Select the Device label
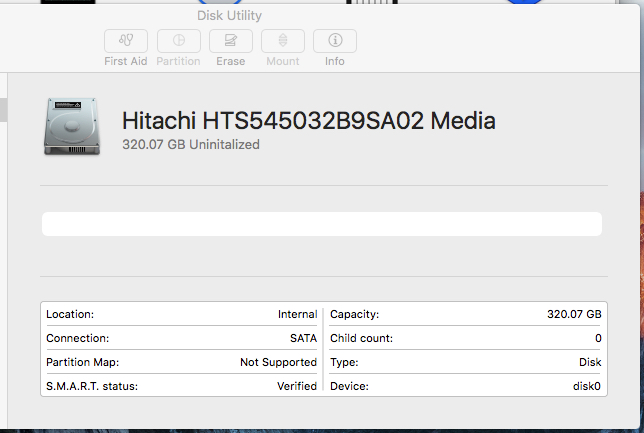644x433 pixels. (349, 386)
